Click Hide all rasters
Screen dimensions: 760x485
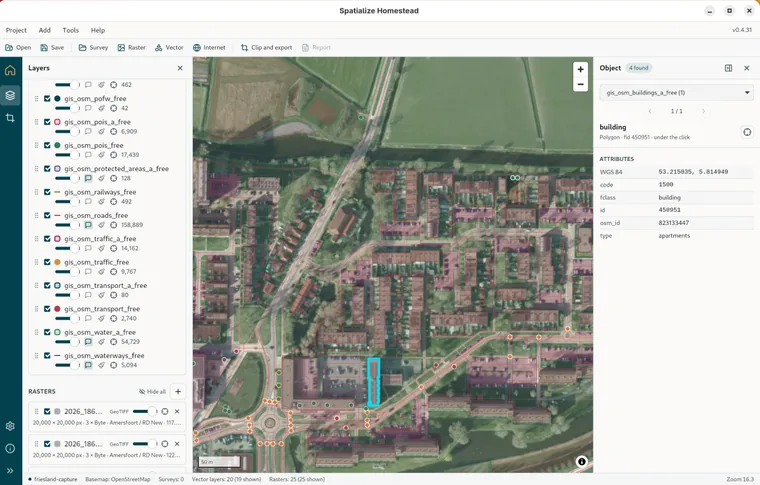click(x=152, y=391)
